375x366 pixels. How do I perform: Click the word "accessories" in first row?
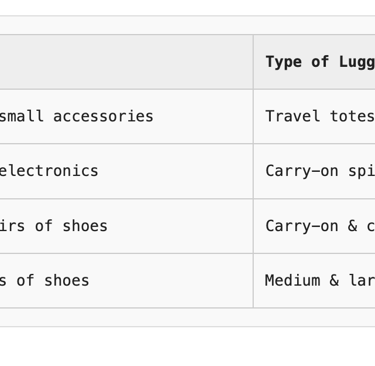tap(103, 116)
